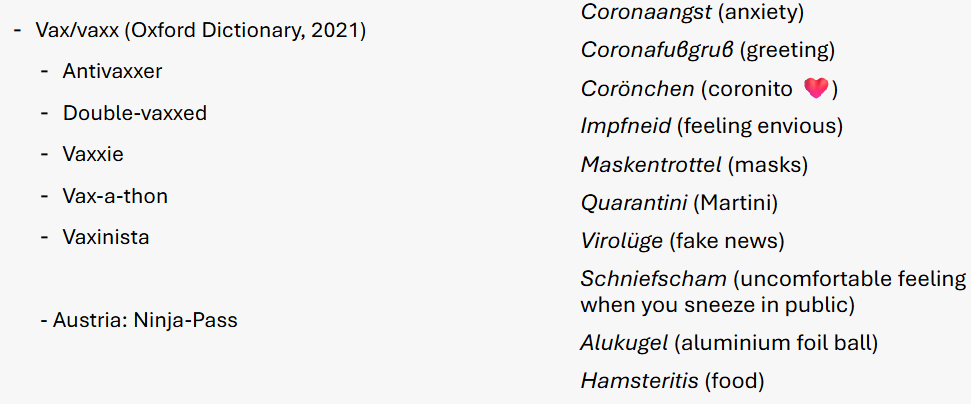The width and height of the screenshot is (971, 404).
Task: Select the word Vaxxie
Action: (92, 155)
